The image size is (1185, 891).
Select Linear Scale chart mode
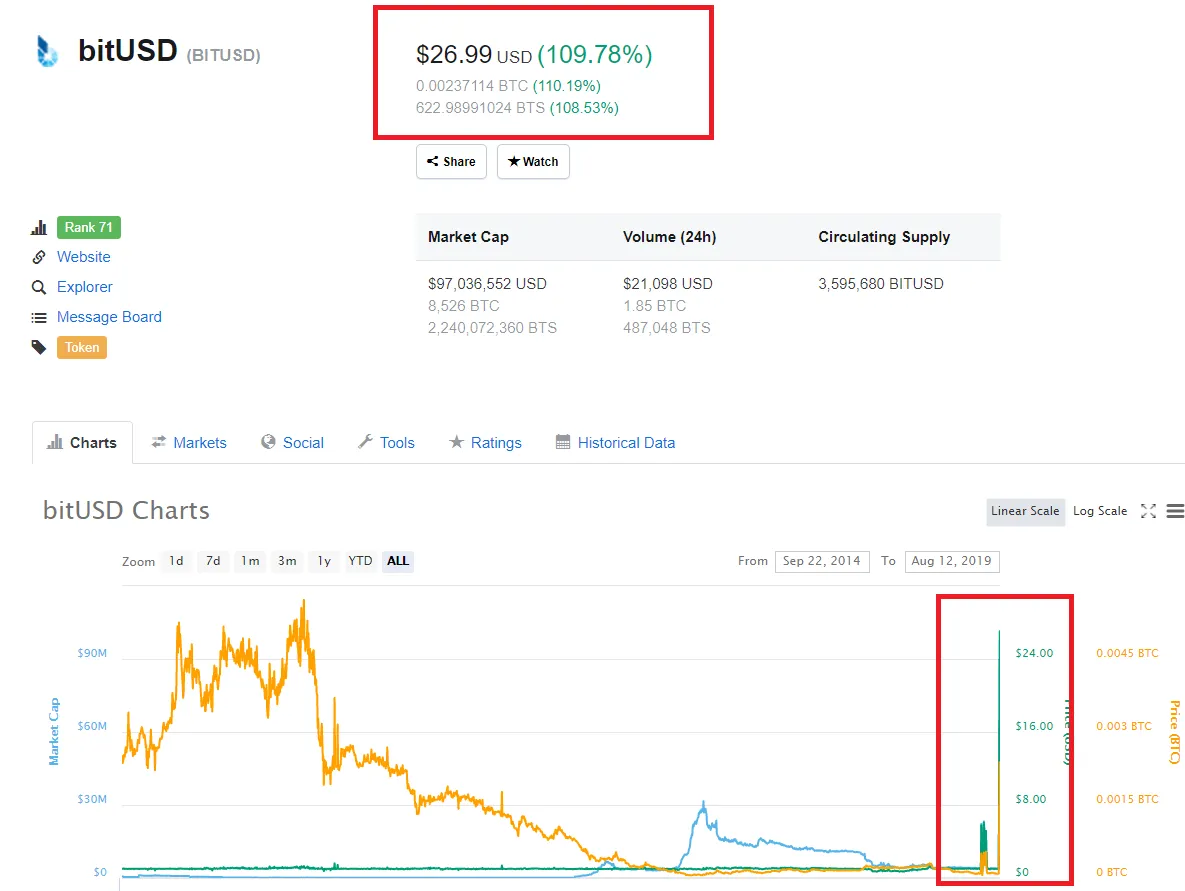click(x=1026, y=512)
